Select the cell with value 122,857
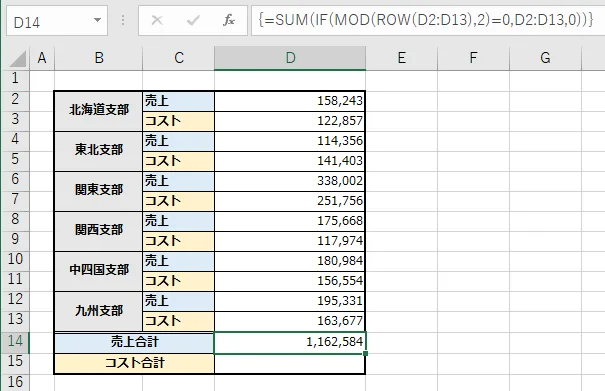605x391 pixels. [x=290, y=122]
